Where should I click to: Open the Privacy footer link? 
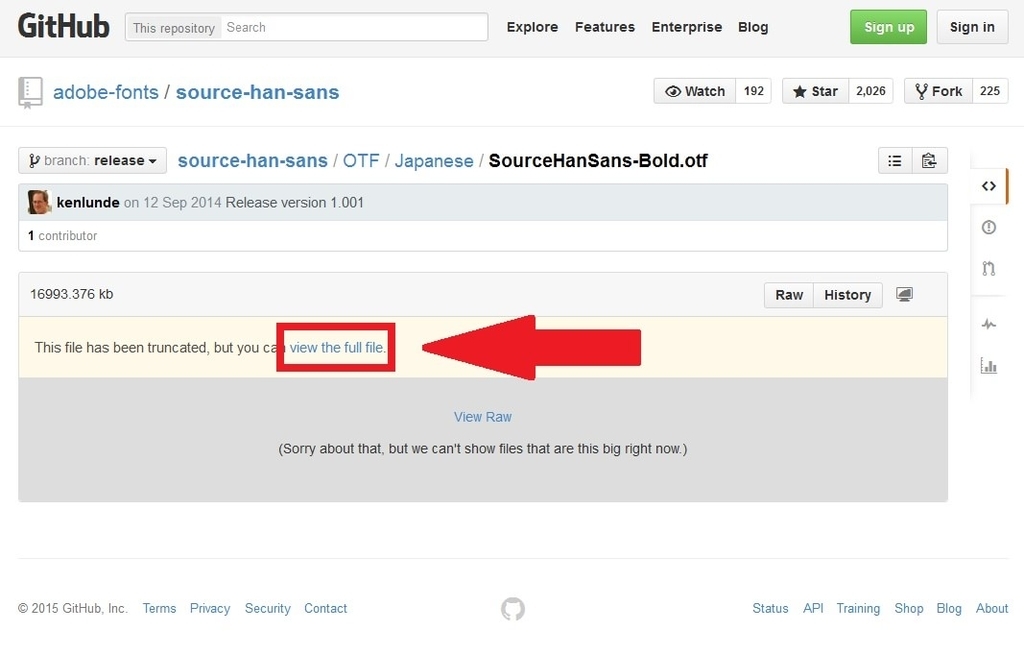[210, 608]
